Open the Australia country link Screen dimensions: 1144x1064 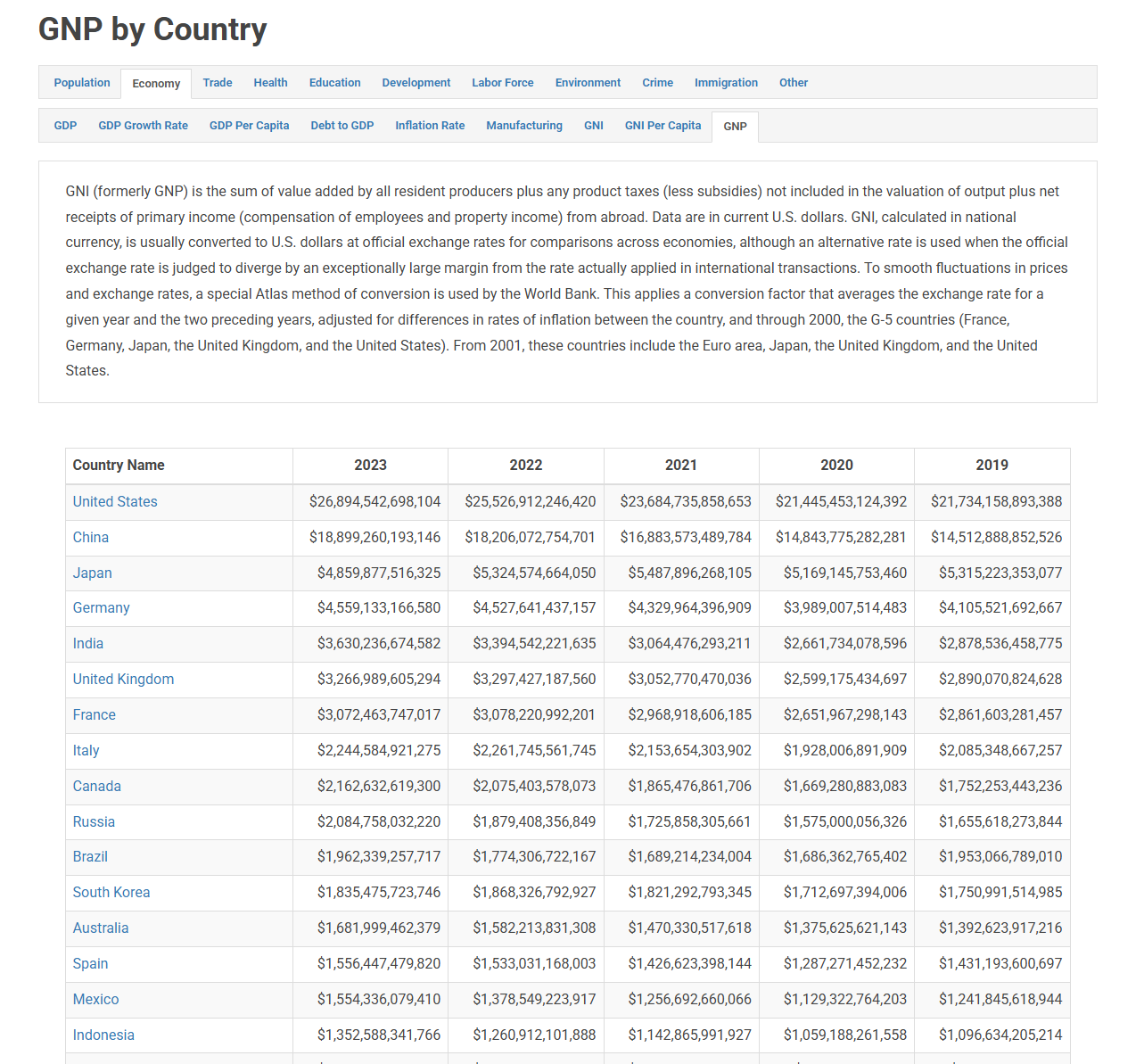click(x=101, y=928)
